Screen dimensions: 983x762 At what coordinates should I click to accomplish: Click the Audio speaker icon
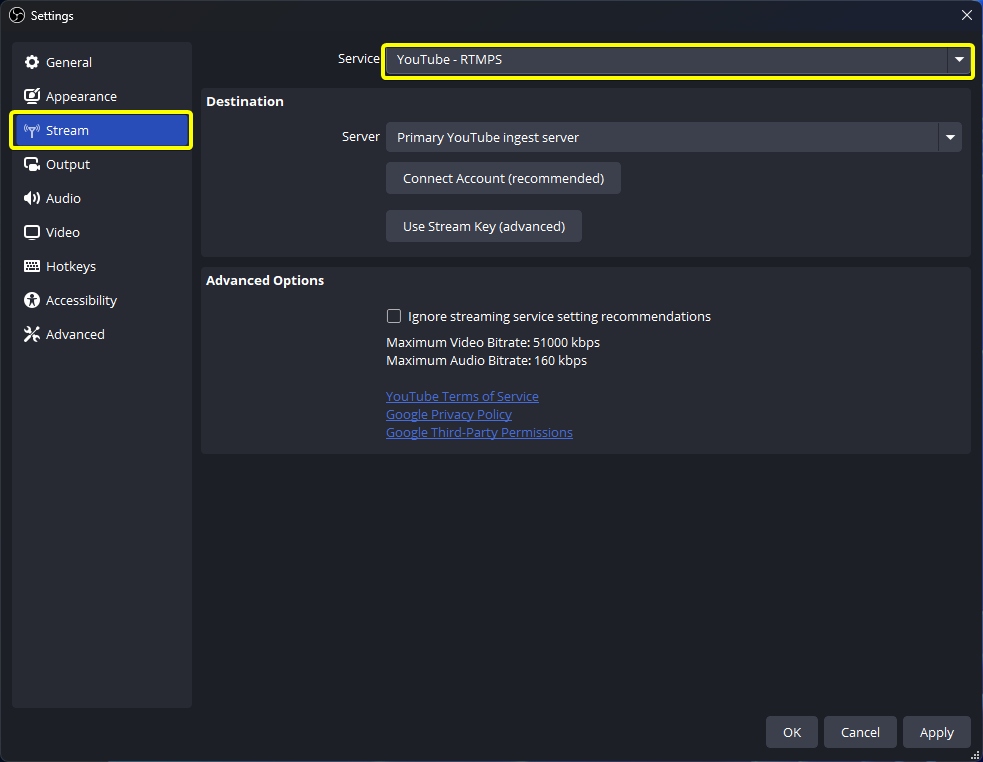coord(31,198)
